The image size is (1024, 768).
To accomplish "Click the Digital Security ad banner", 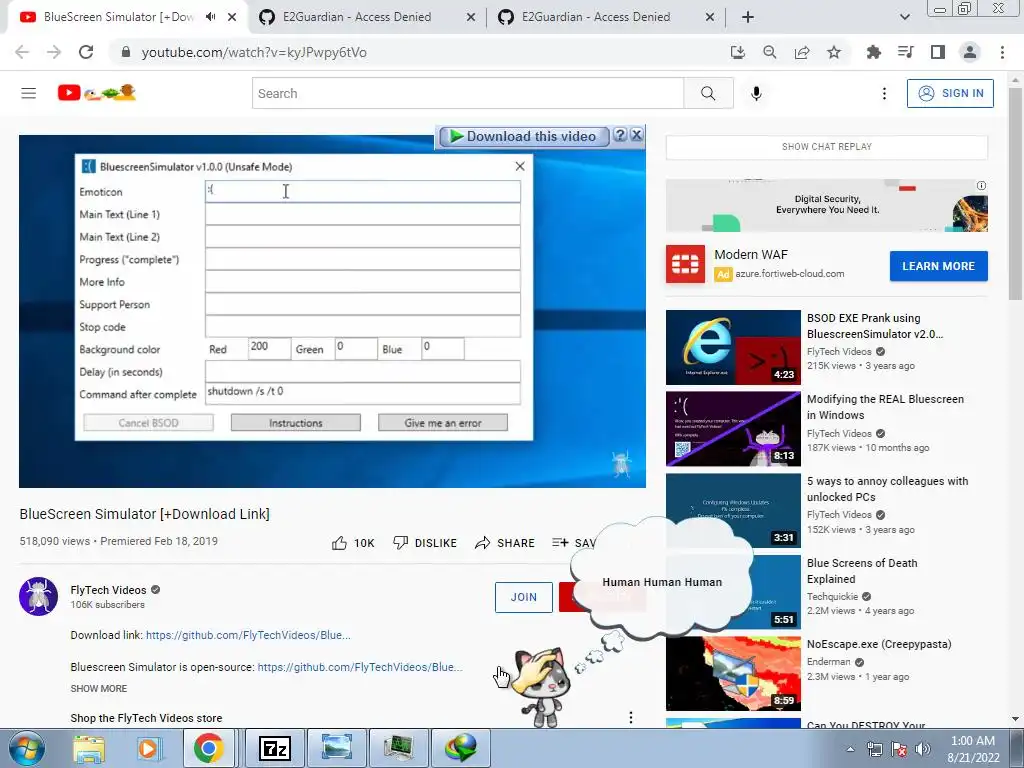I will click(827, 205).
